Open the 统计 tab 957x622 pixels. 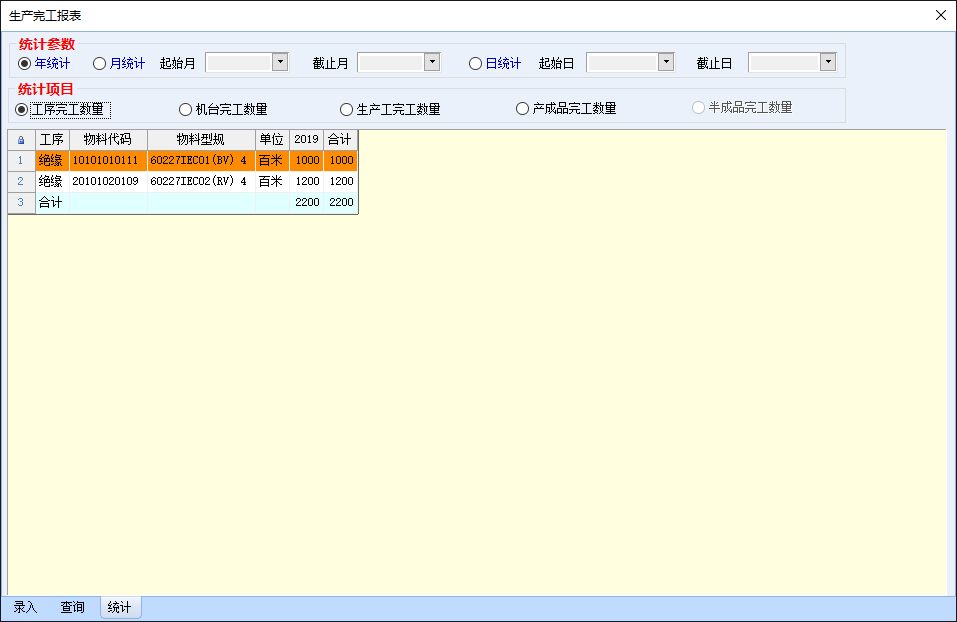pos(119,607)
